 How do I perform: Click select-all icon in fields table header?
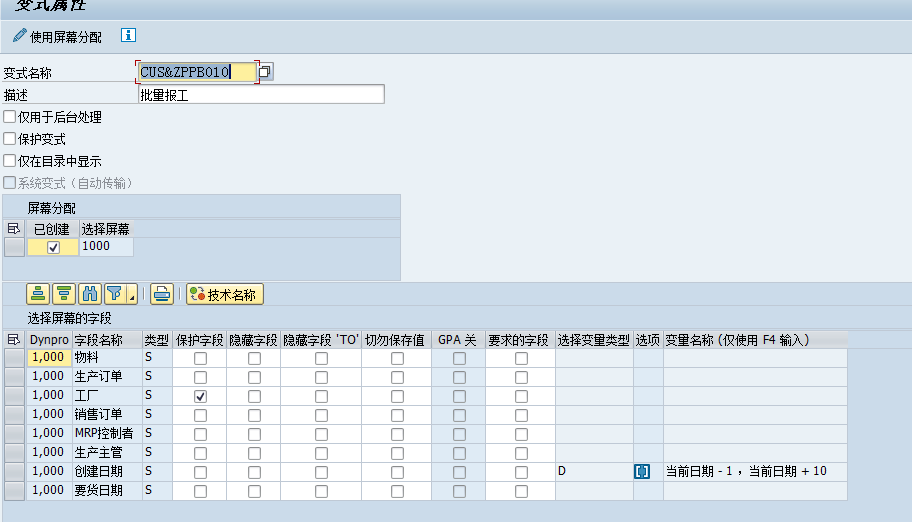[x=13, y=340]
